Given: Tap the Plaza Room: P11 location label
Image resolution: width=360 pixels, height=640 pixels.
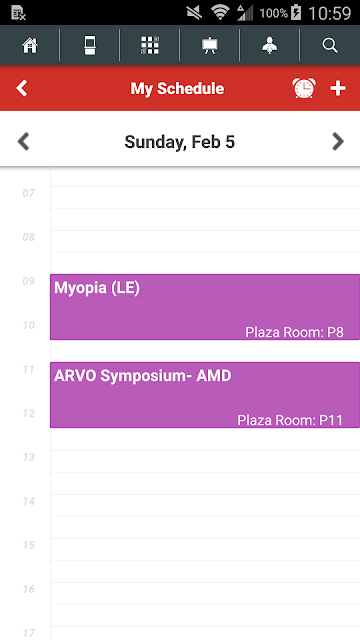Looking at the screenshot, I should coord(290,420).
